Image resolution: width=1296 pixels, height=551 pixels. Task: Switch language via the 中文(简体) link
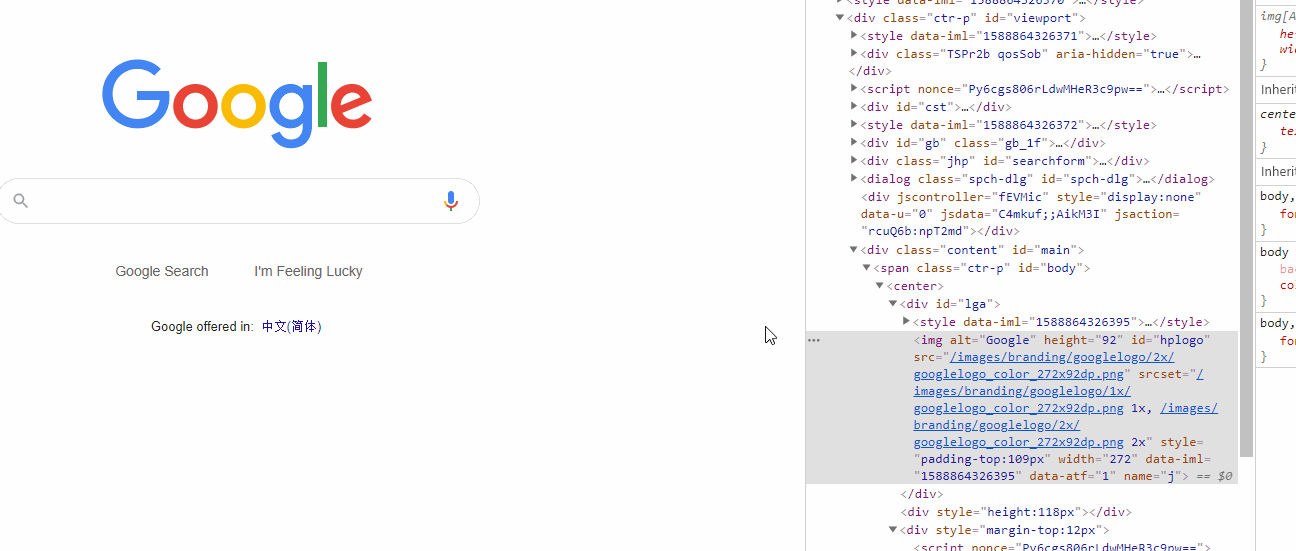[x=291, y=326]
